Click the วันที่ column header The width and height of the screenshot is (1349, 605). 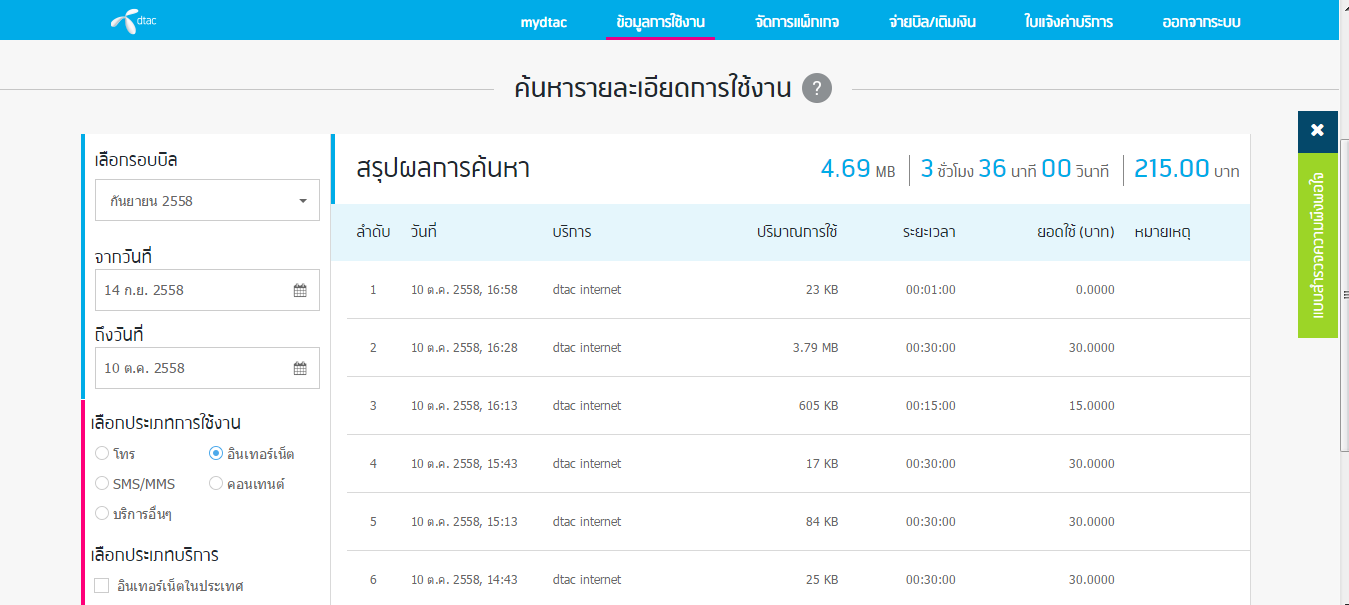click(x=424, y=232)
